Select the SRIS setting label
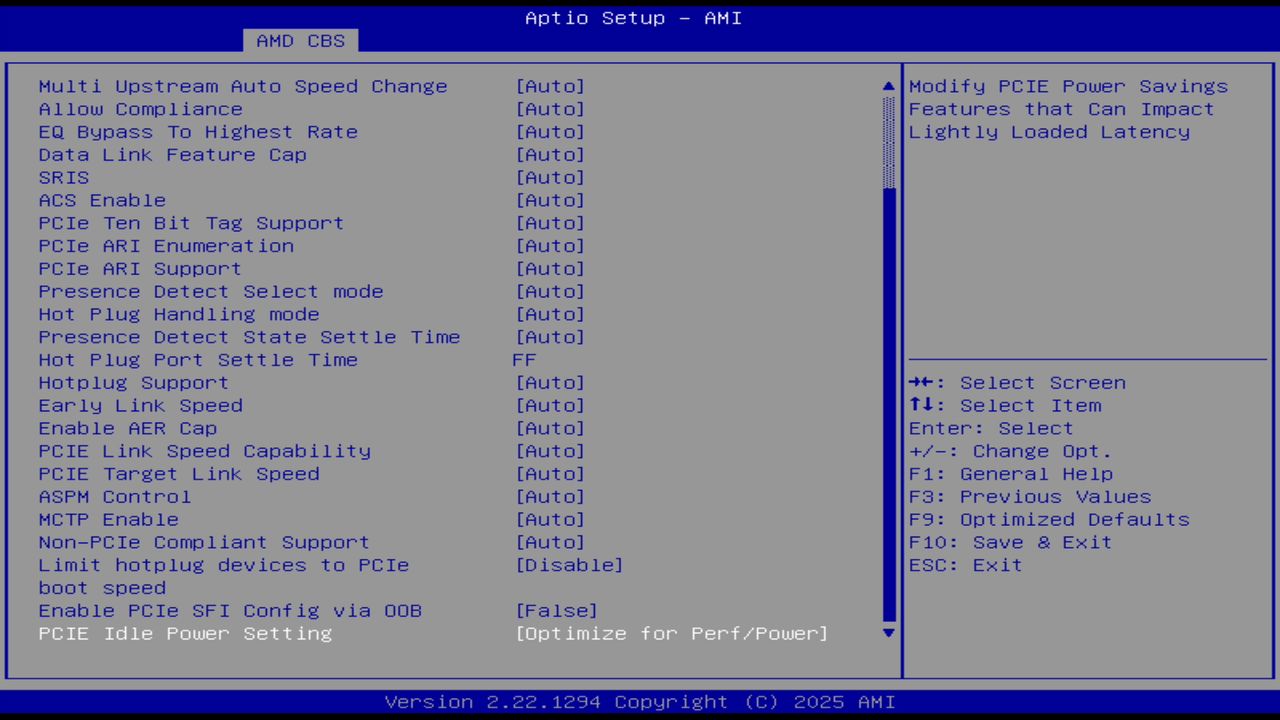The height and width of the screenshot is (720, 1280). 64,178
